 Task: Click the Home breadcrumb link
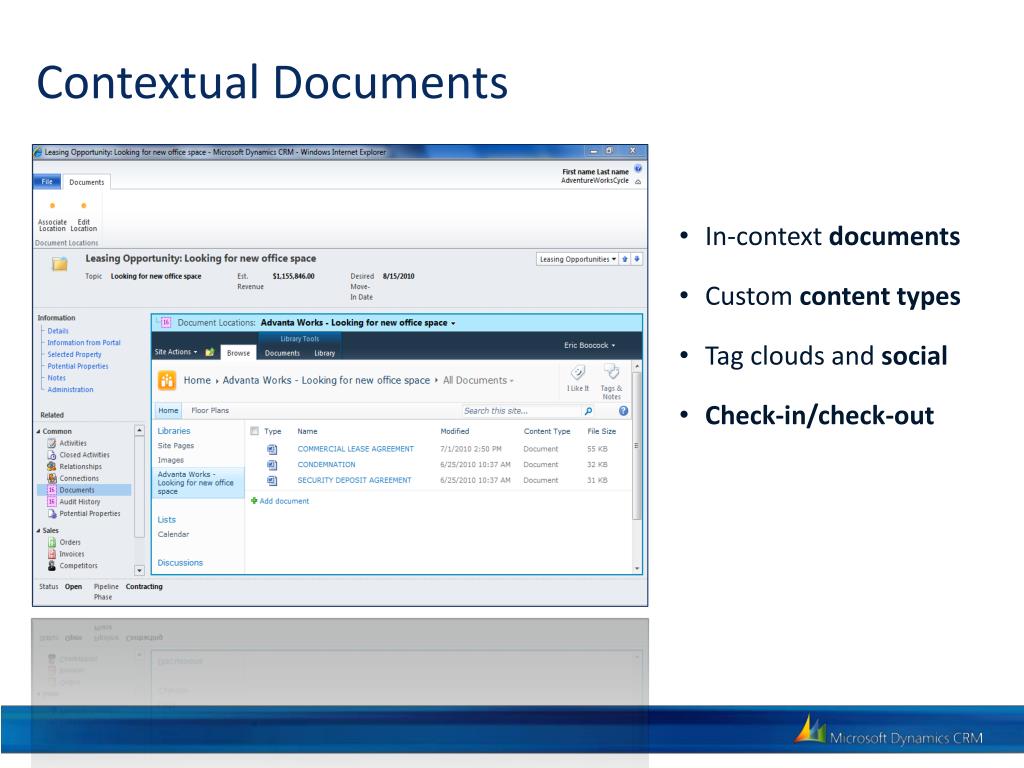click(x=197, y=381)
